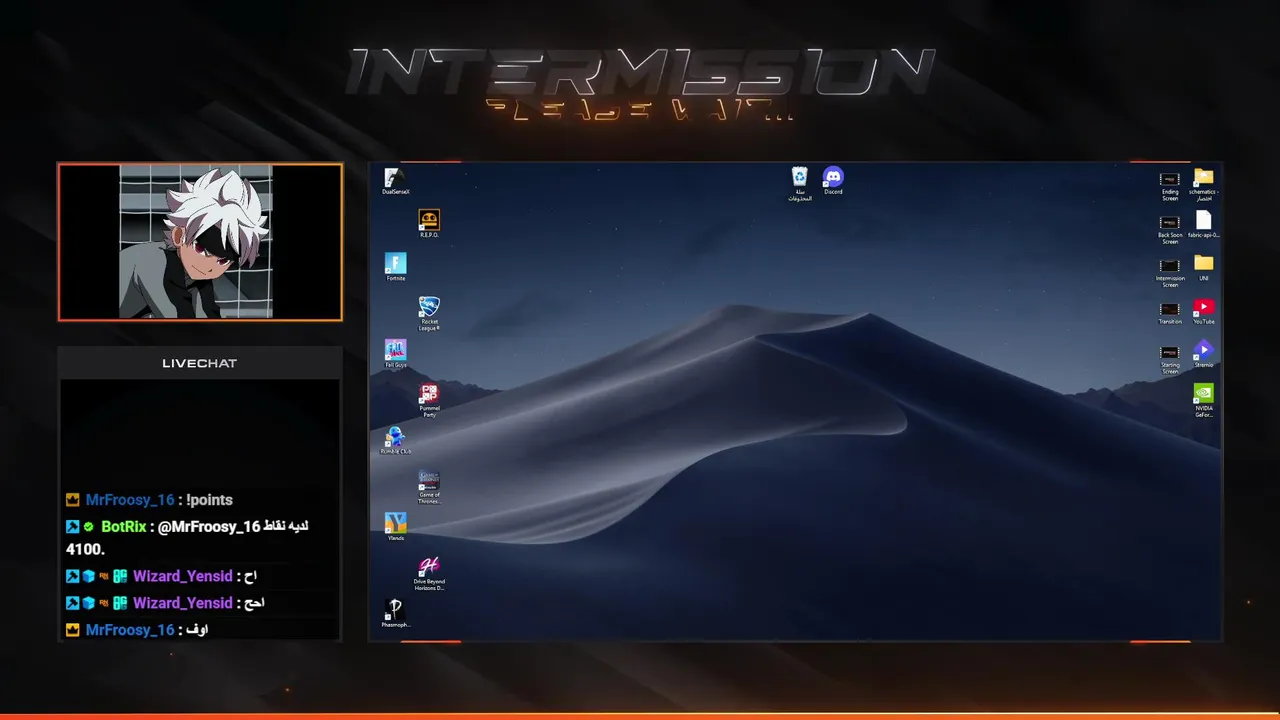1280x720 pixels.
Task: Open the Drive Beyond Horizons shortcut
Action: (x=429, y=574)
